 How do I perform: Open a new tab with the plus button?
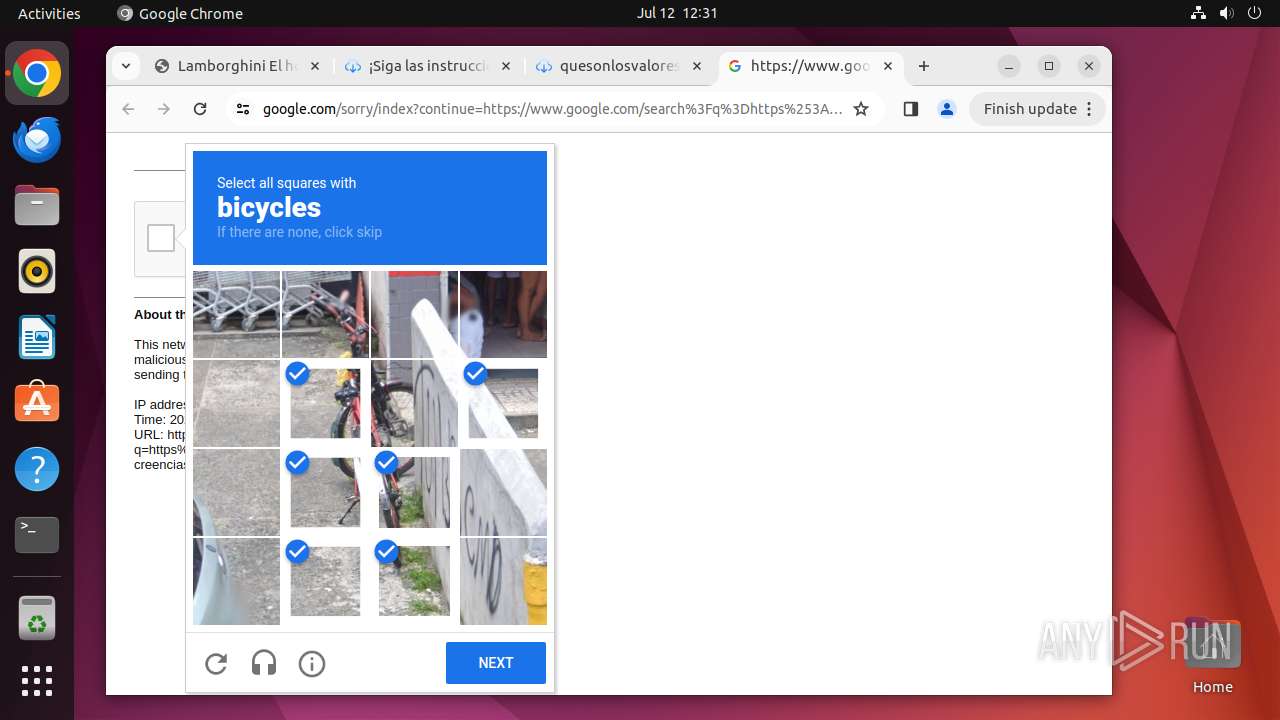pyautogui.click(x=924, y=66)
